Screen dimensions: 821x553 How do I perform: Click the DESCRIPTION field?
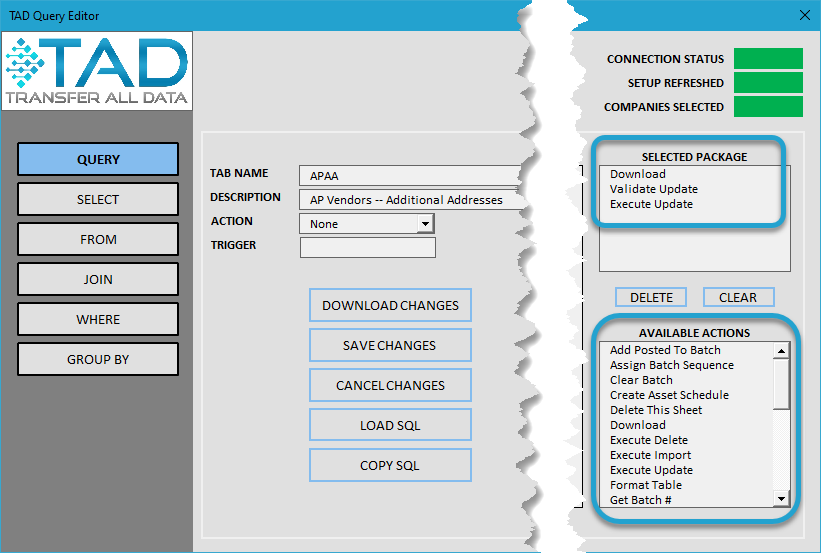coord(412,200)
